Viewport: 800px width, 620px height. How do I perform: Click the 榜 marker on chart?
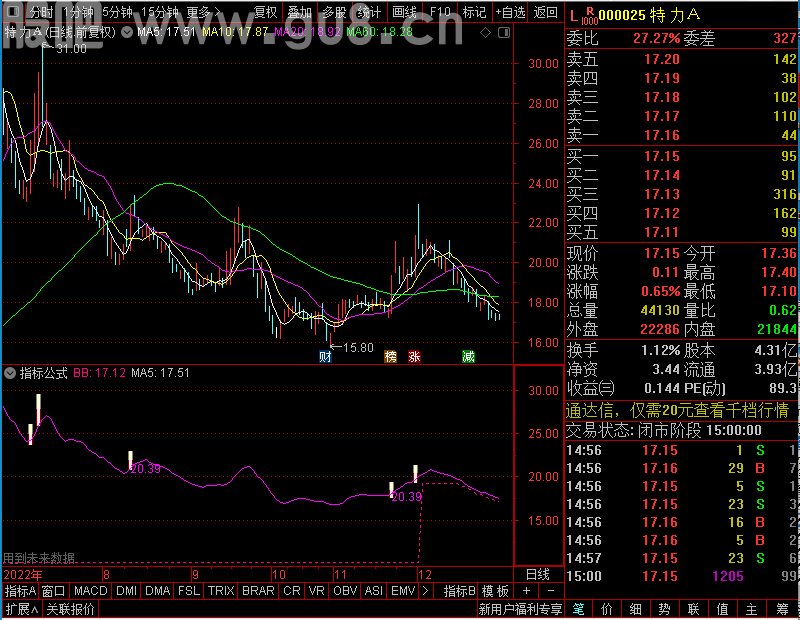coord(390,356)
